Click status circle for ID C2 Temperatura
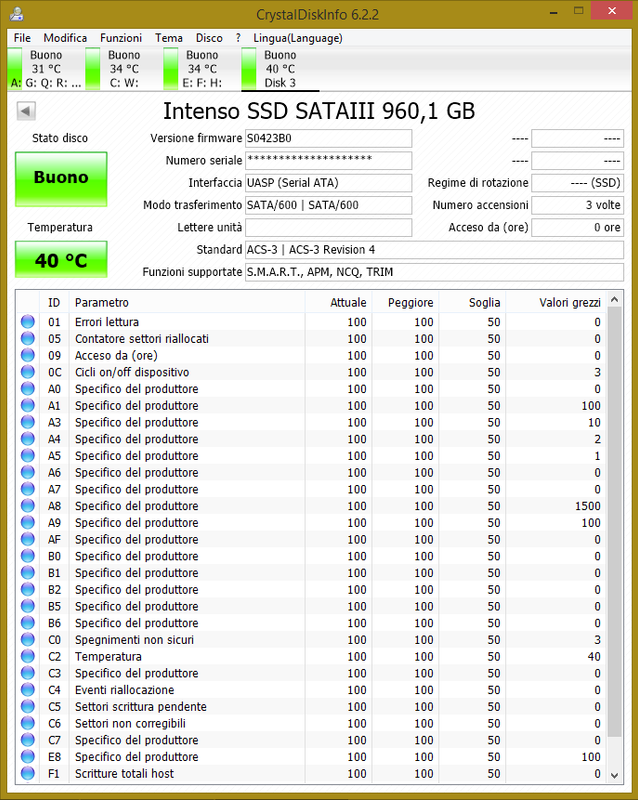 coord(28,657)
